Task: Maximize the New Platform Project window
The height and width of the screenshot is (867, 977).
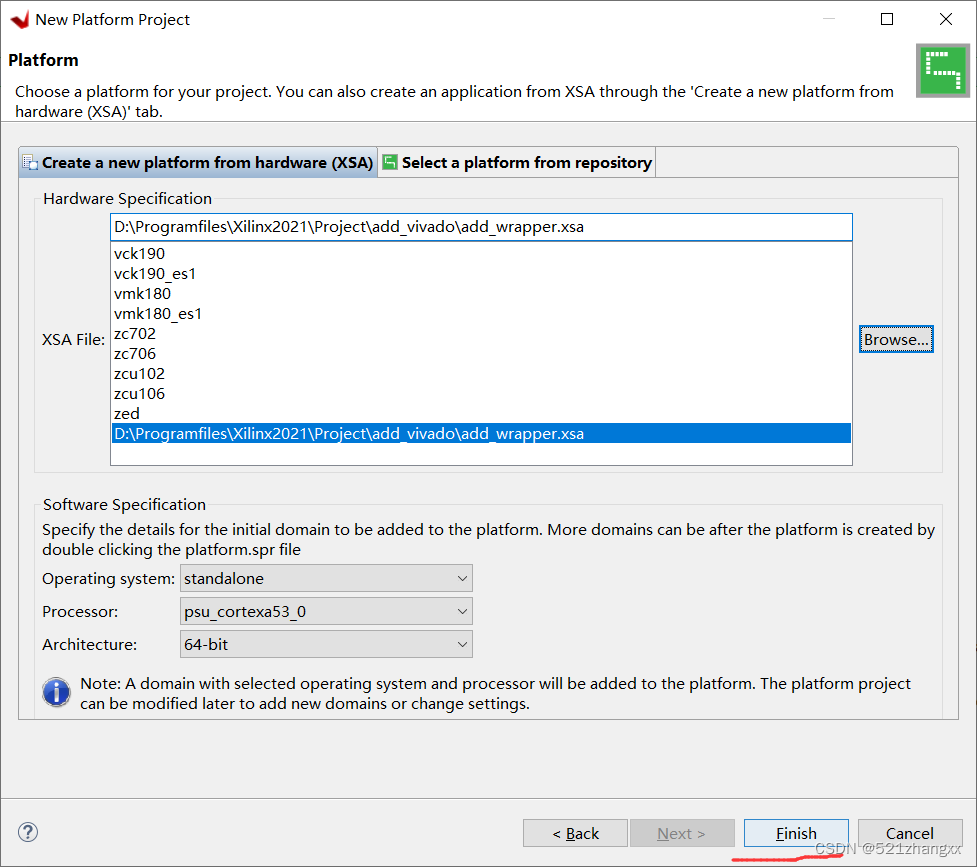Action: (887, 19)
